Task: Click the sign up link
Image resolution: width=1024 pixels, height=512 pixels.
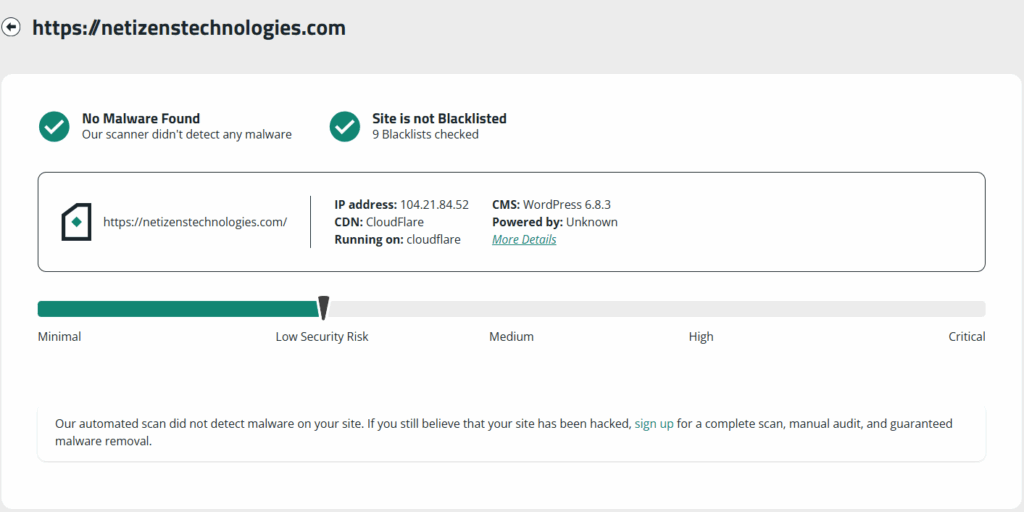Action: (654, 424)
